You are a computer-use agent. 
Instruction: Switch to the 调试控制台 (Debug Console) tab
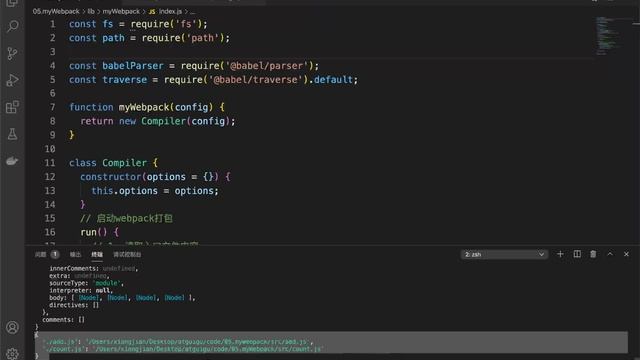[x=127, y=254]
